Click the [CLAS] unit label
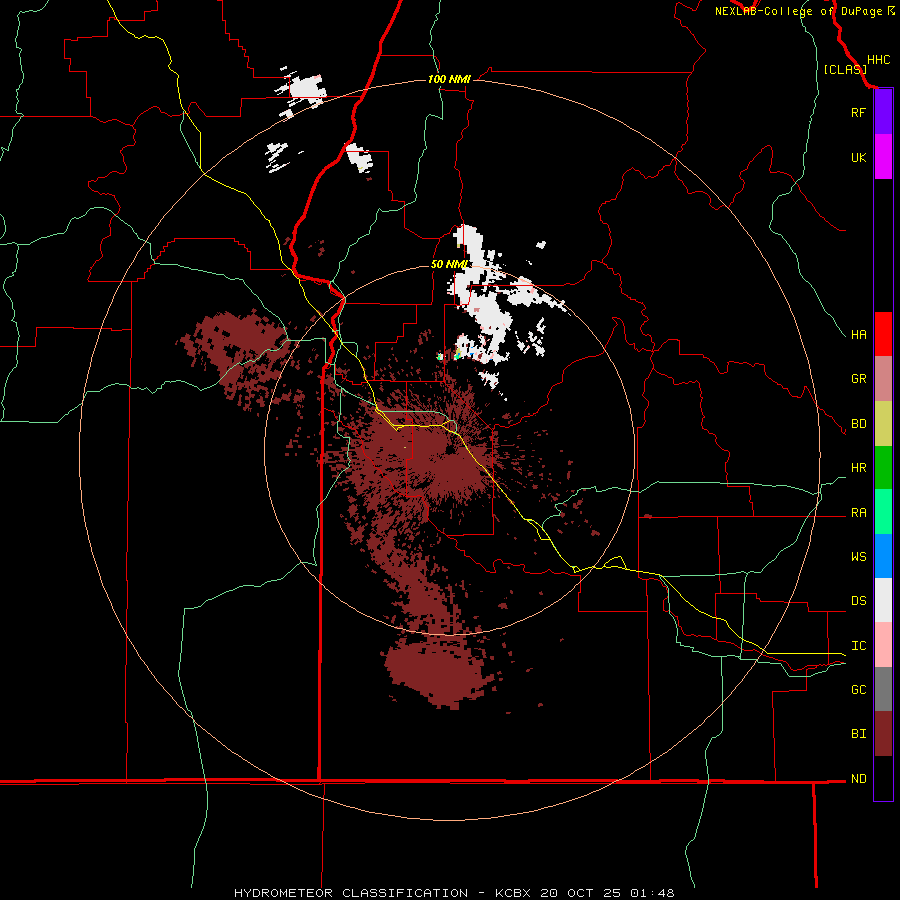The width and height of the screenshot is (900, 900). (845, 69)
